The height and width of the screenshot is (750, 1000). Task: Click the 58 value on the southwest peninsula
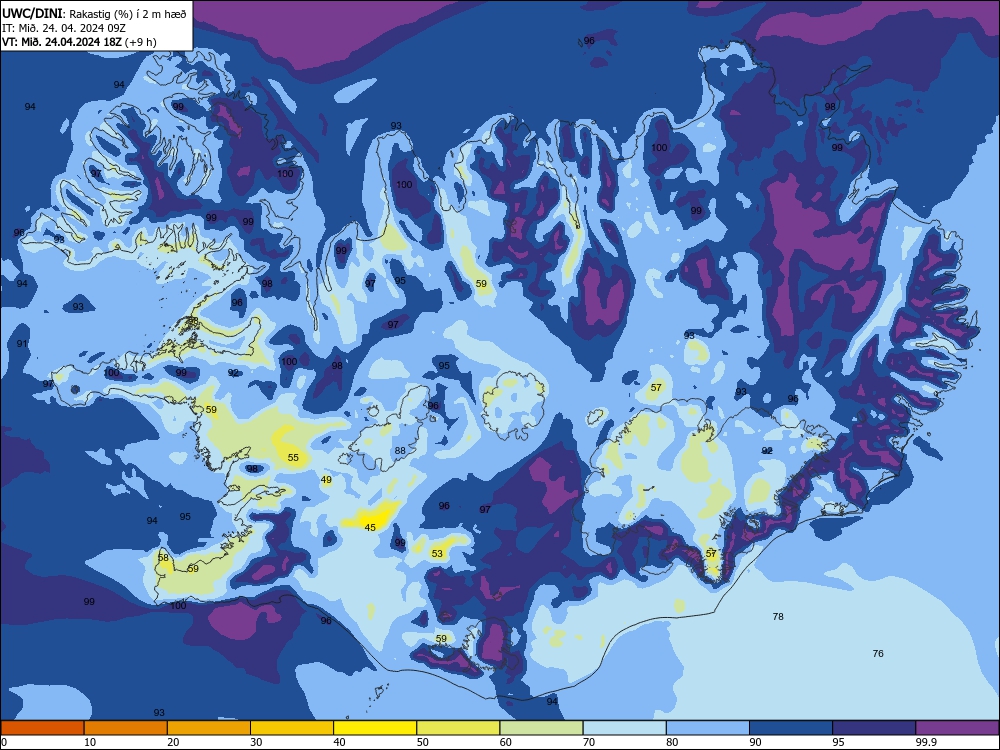[163, 558]
